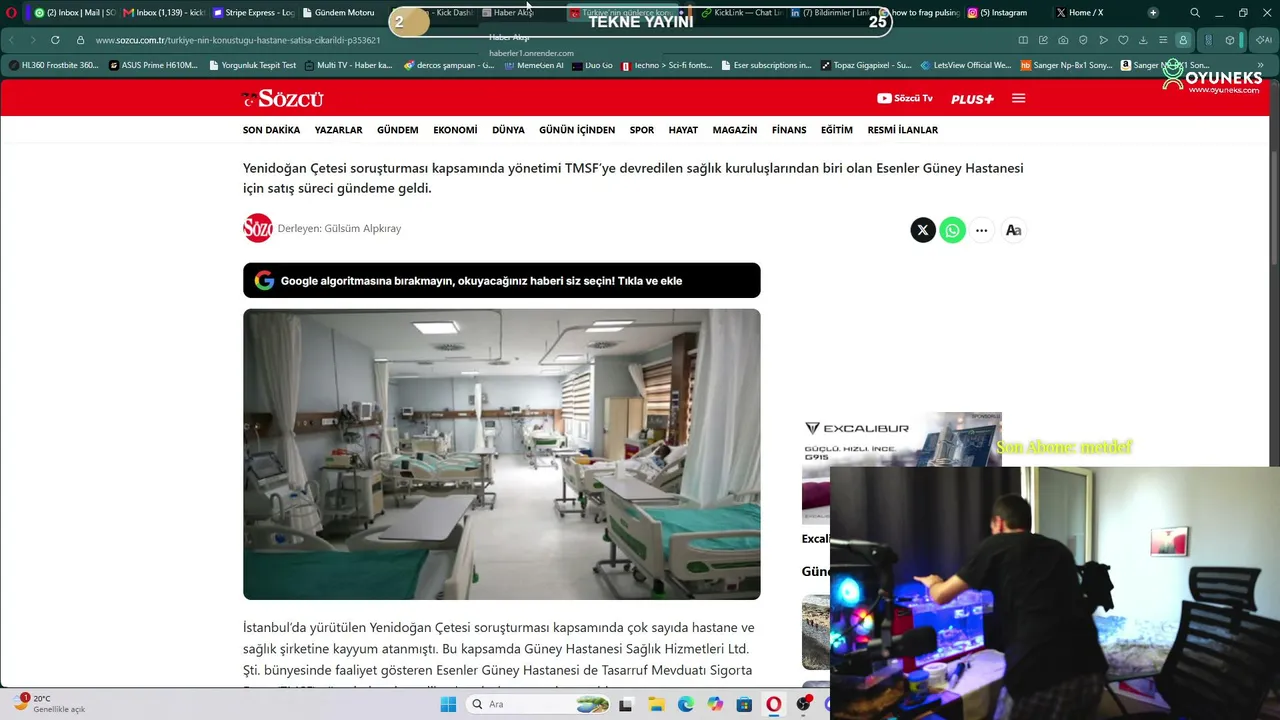1280x720 pixels.
Task: Reload the Sözcü page
Action: pyautogui.click(x=55, y=40)
